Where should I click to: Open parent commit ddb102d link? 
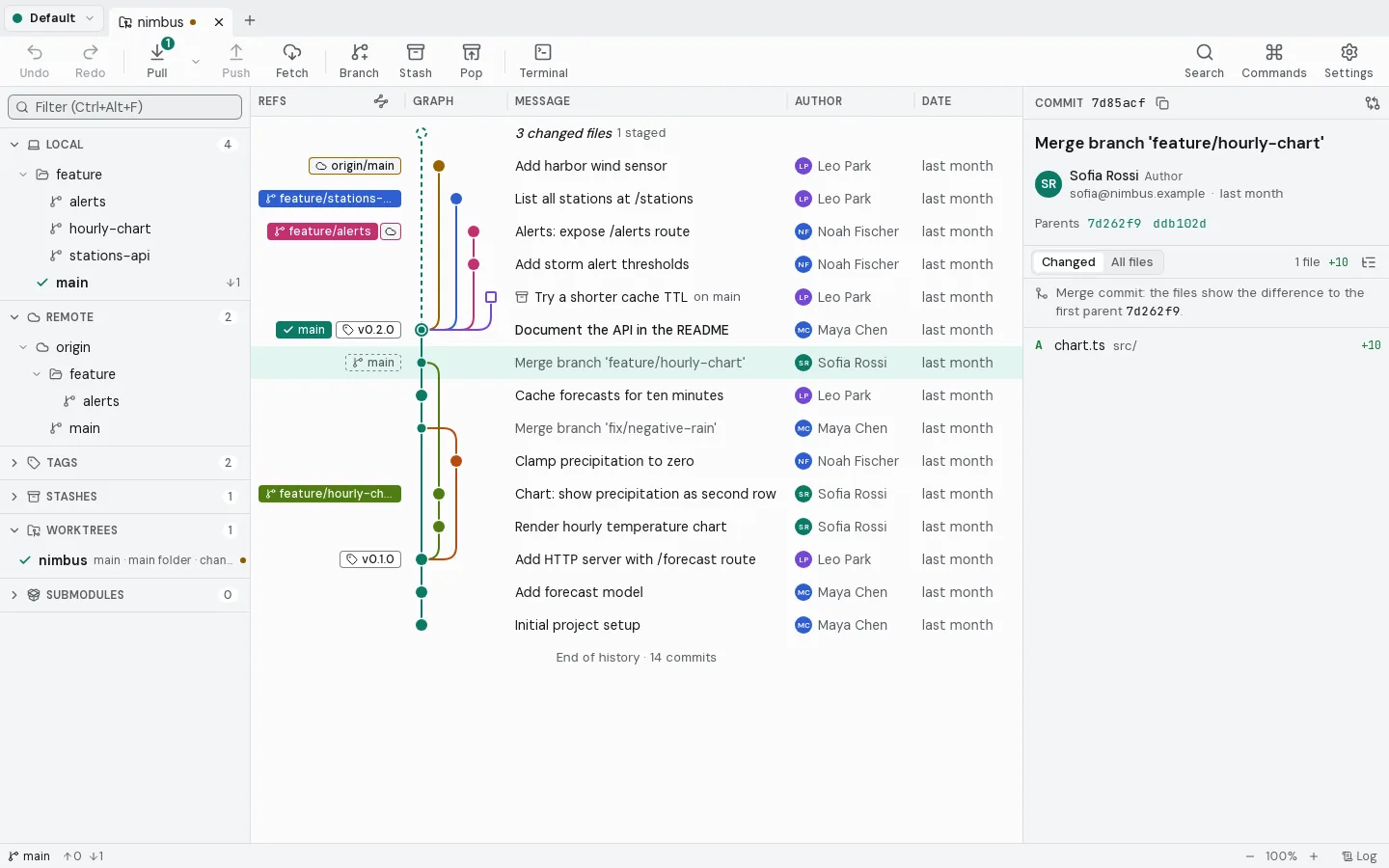[x=1180, y=224]
